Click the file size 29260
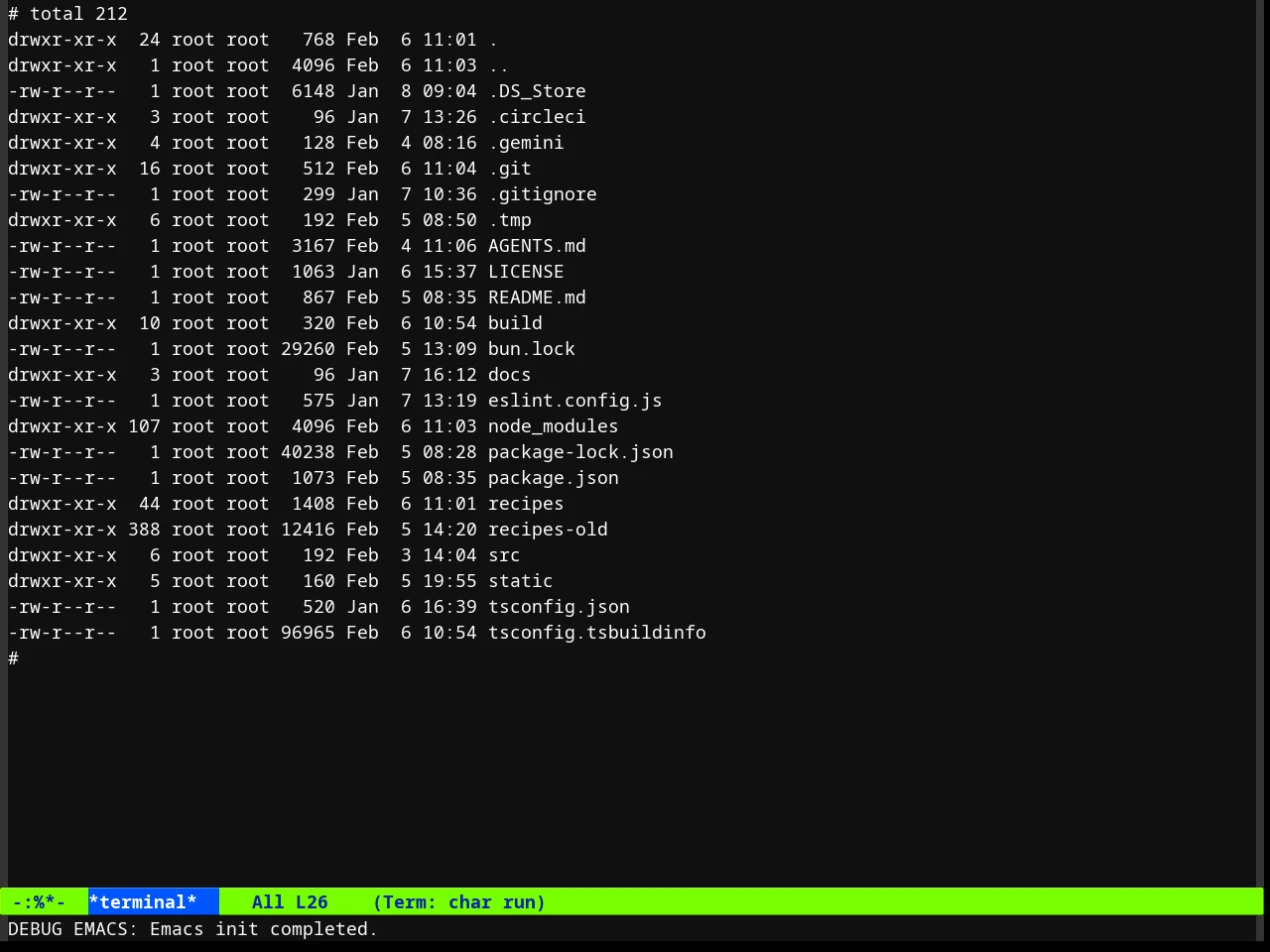1270x952 pixels. 308,349
